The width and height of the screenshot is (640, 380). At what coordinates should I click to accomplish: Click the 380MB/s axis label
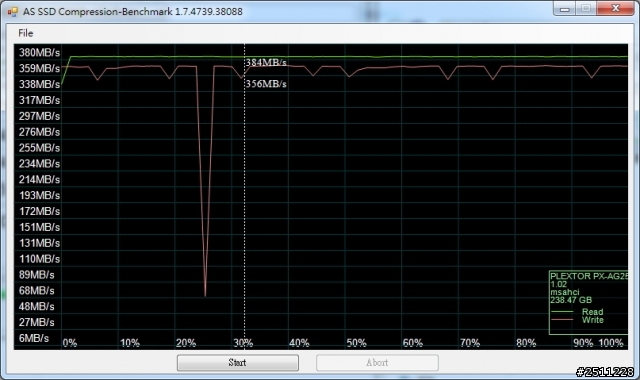point(39,53)
